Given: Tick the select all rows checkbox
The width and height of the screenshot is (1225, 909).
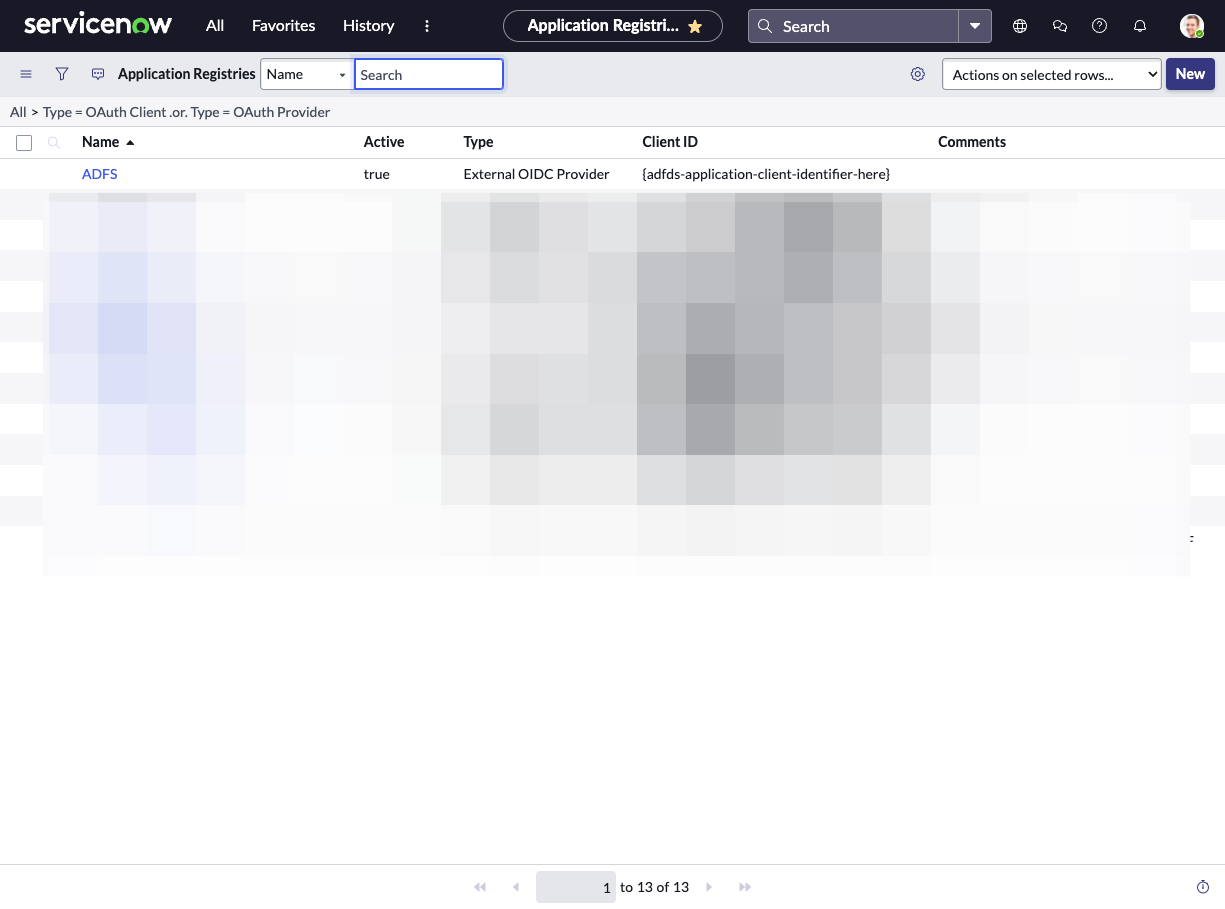Looking at the screenshot, I should point(24,143).
